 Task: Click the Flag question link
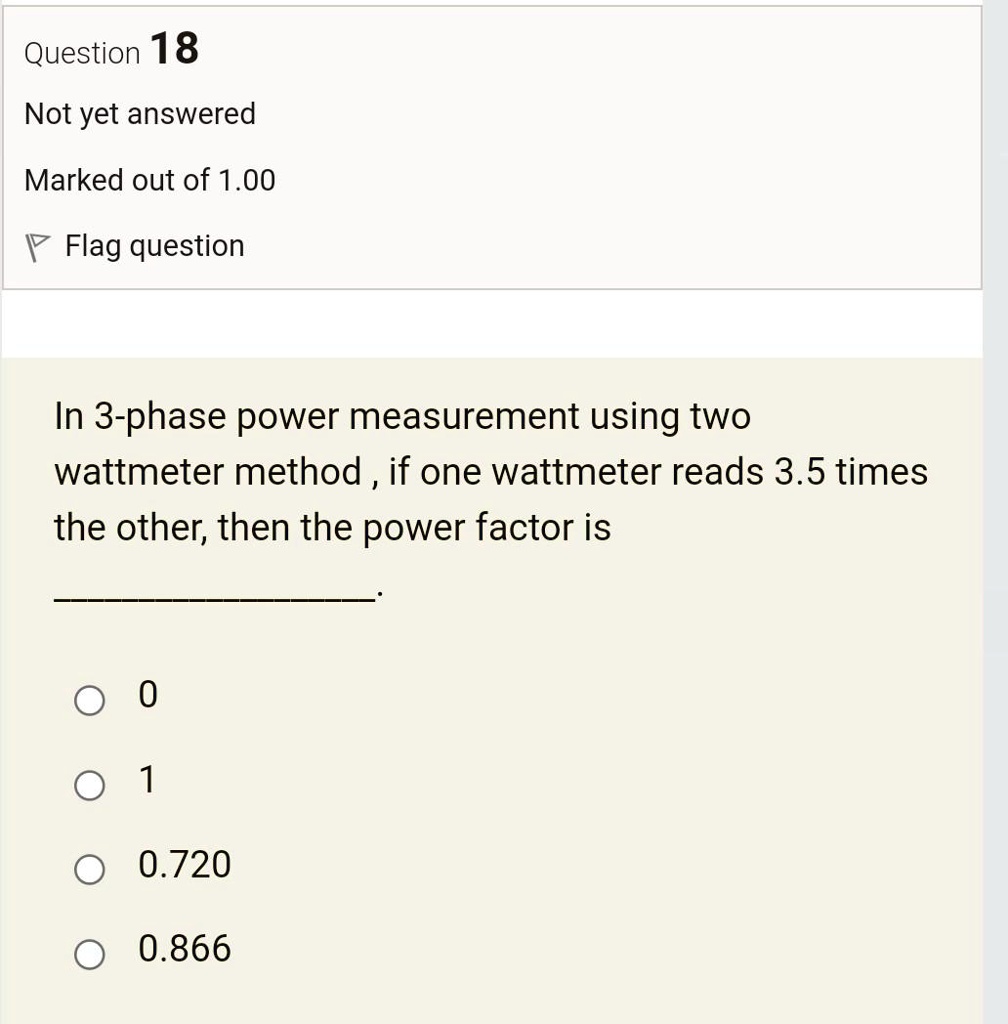(x=154, y=245)
